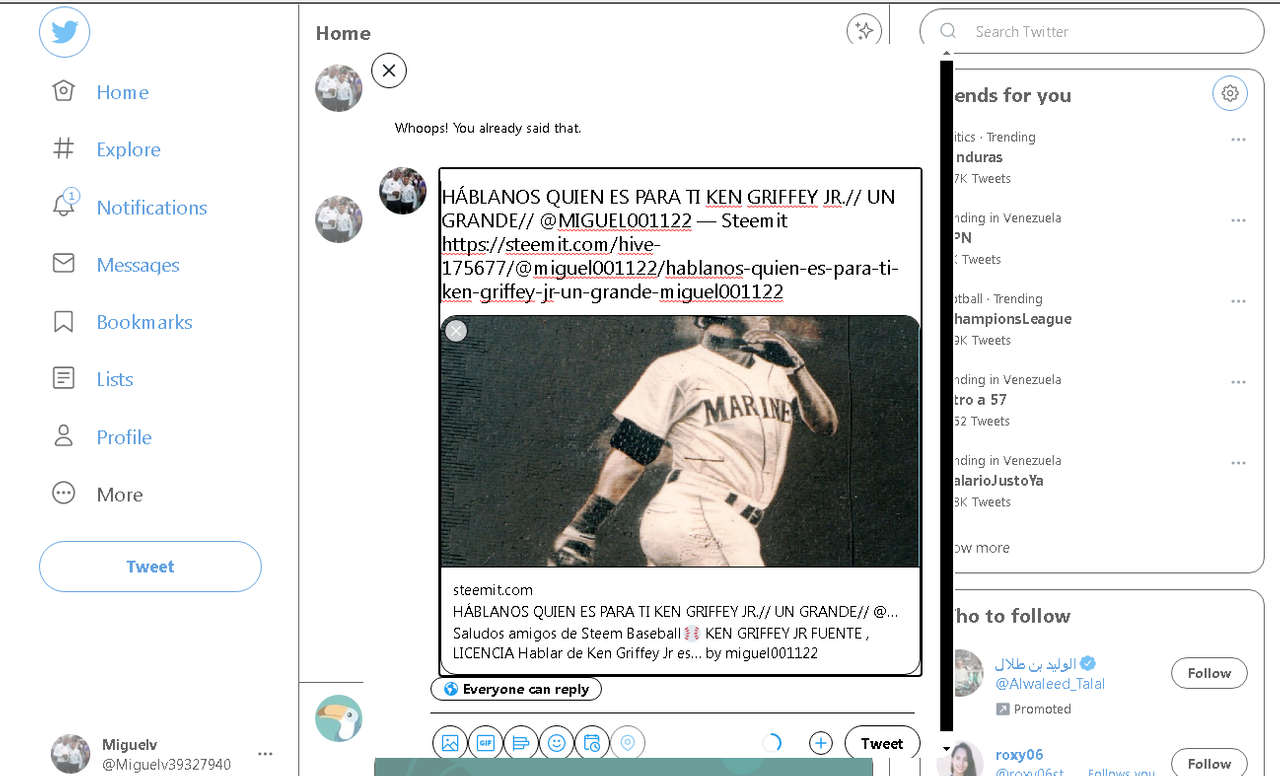Open the steemit.com link in the tweet text
This screenshot has width=1280, height=776.
[670, 268]
